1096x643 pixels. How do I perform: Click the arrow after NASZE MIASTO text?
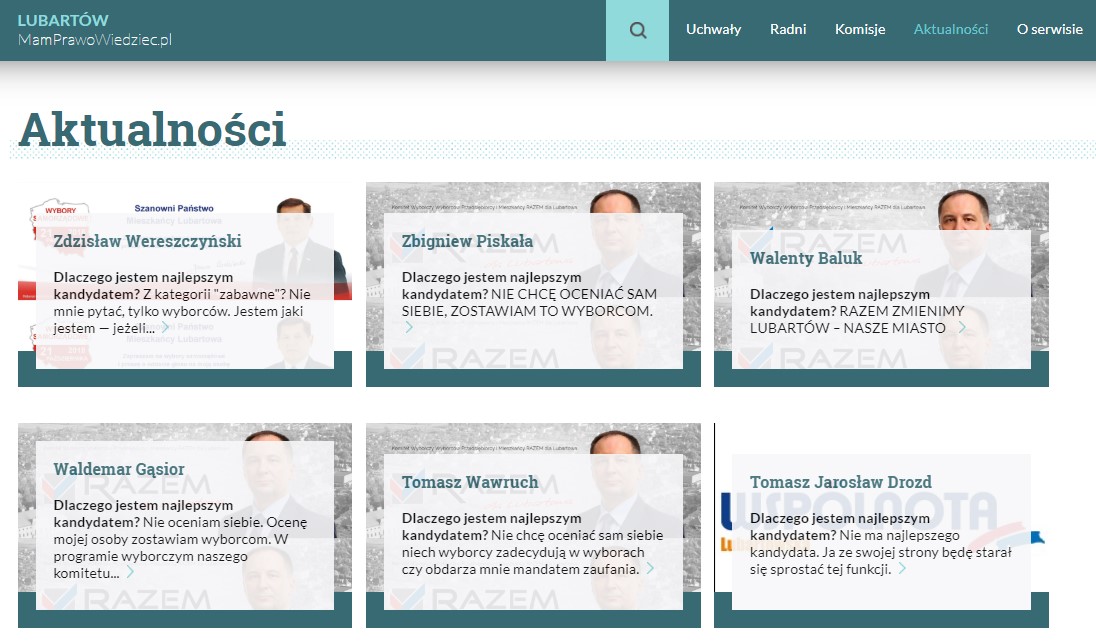(x=962, y=327)
